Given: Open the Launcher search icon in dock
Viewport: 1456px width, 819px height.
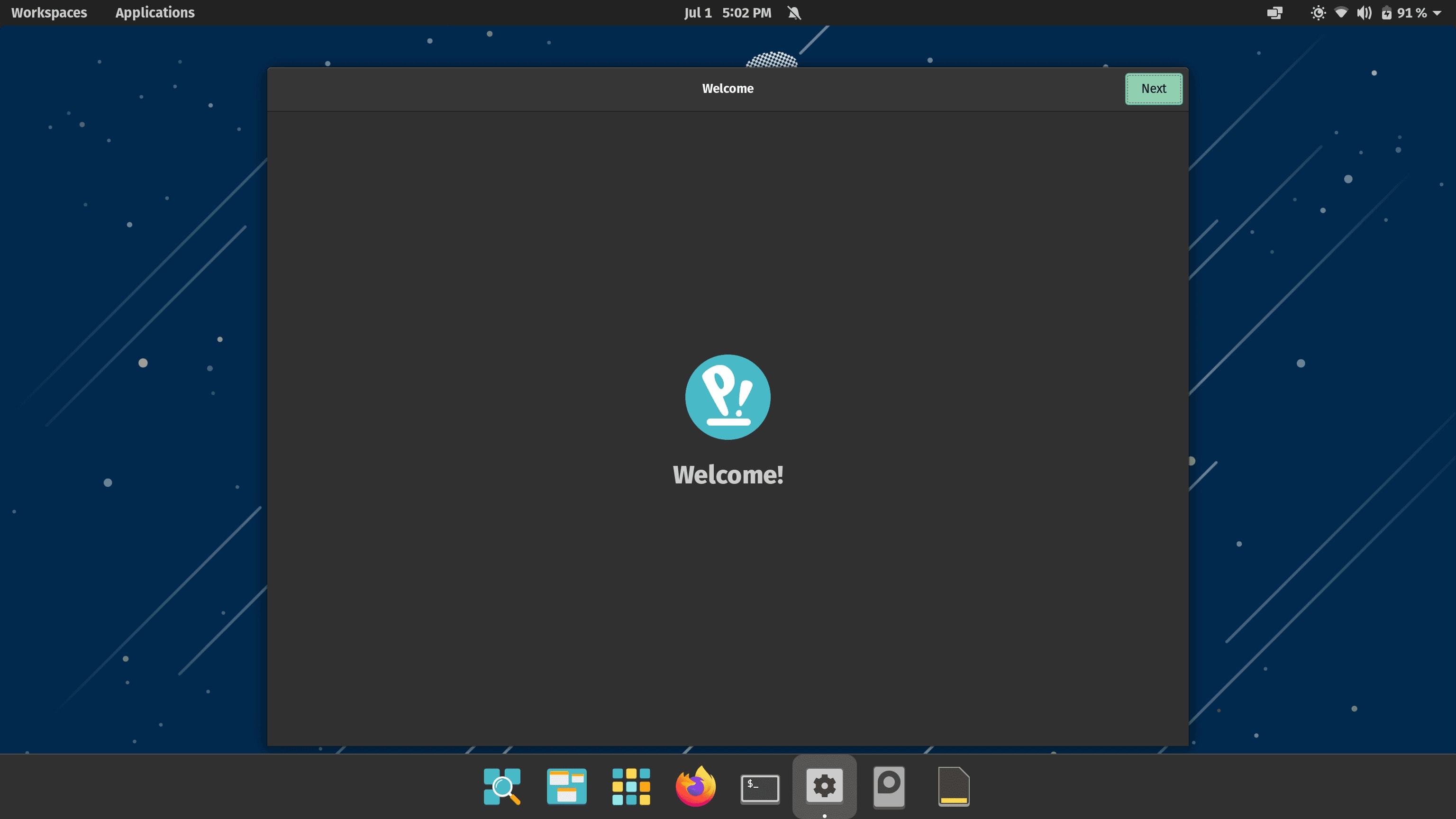Looking at the screenshot, I should tap(502, 786).
